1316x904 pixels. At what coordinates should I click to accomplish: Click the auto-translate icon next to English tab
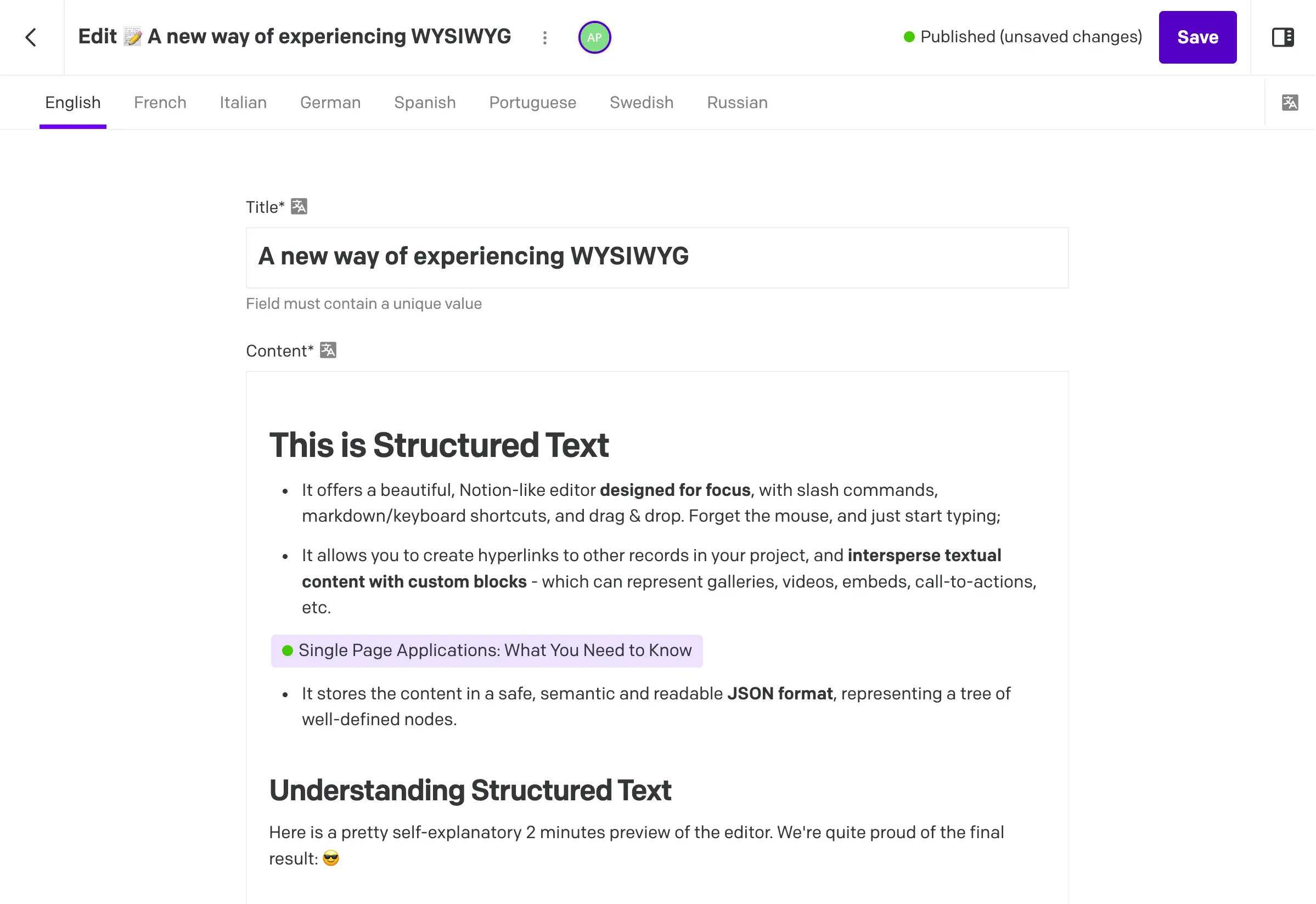click(1290, 102)
